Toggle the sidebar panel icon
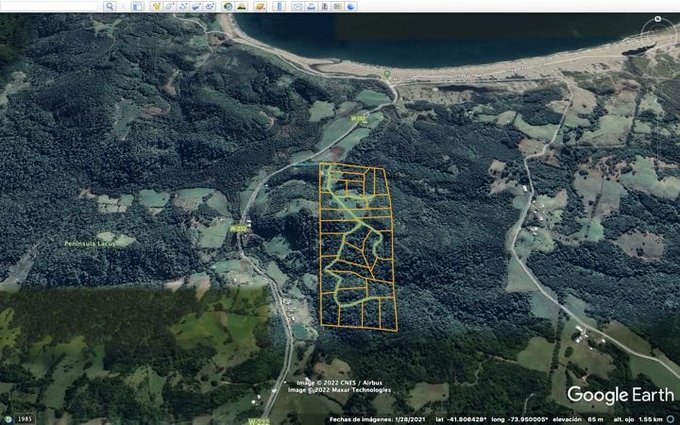This screenshot has width=680, height=425. [x=136, y=6]
